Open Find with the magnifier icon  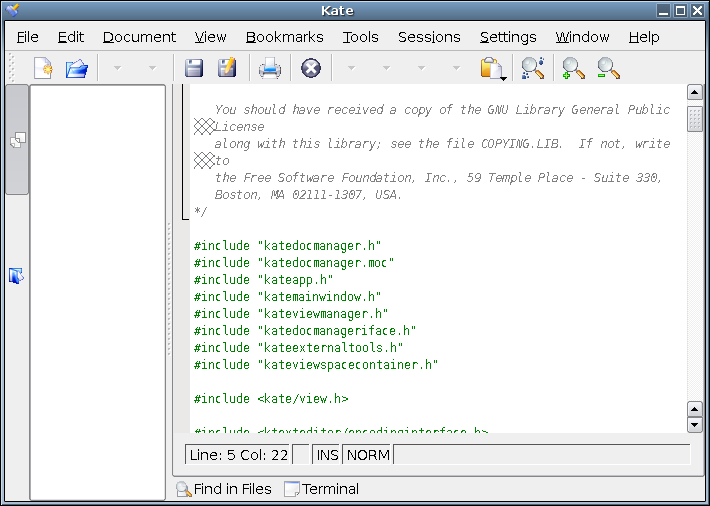point(532,68)
